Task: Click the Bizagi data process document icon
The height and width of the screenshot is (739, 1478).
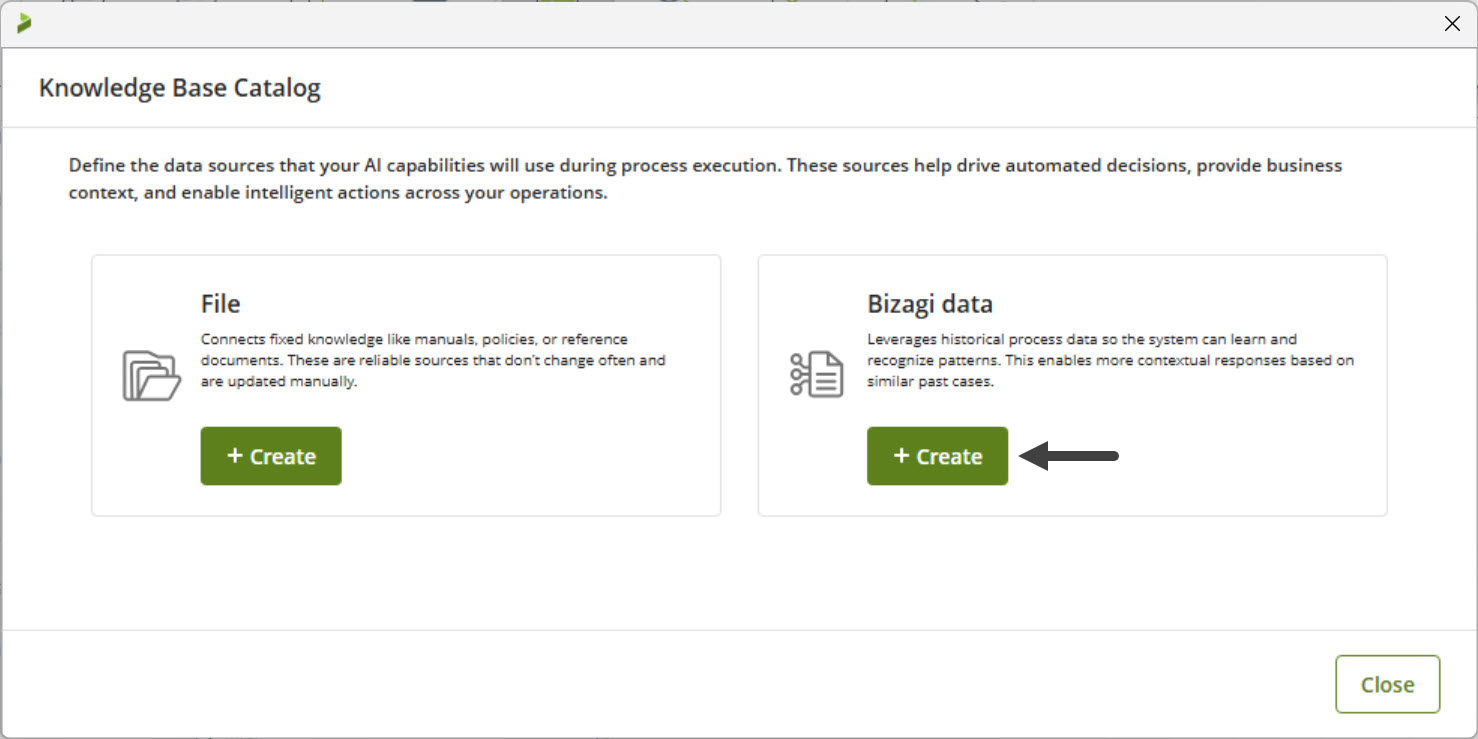Action: 816,375
